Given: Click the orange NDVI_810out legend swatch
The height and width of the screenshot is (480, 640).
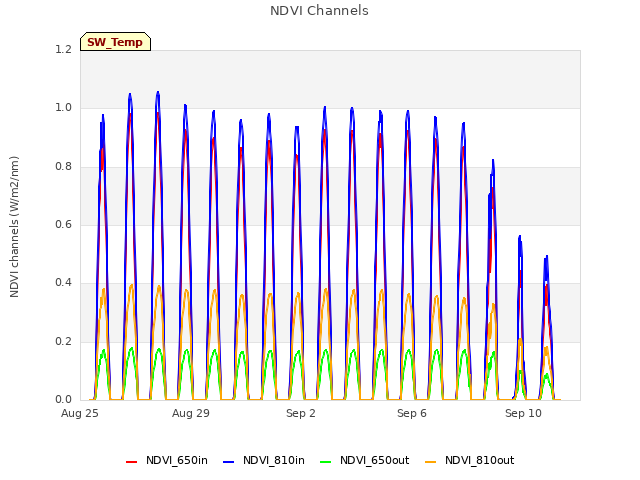Looking at the screenshot, I should pyautogui.click(x=430, y=462).
